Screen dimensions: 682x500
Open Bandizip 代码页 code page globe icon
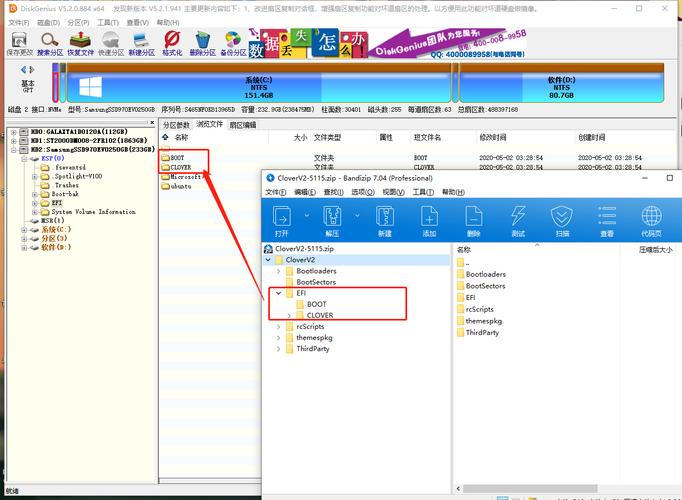[x=651, y=220]
